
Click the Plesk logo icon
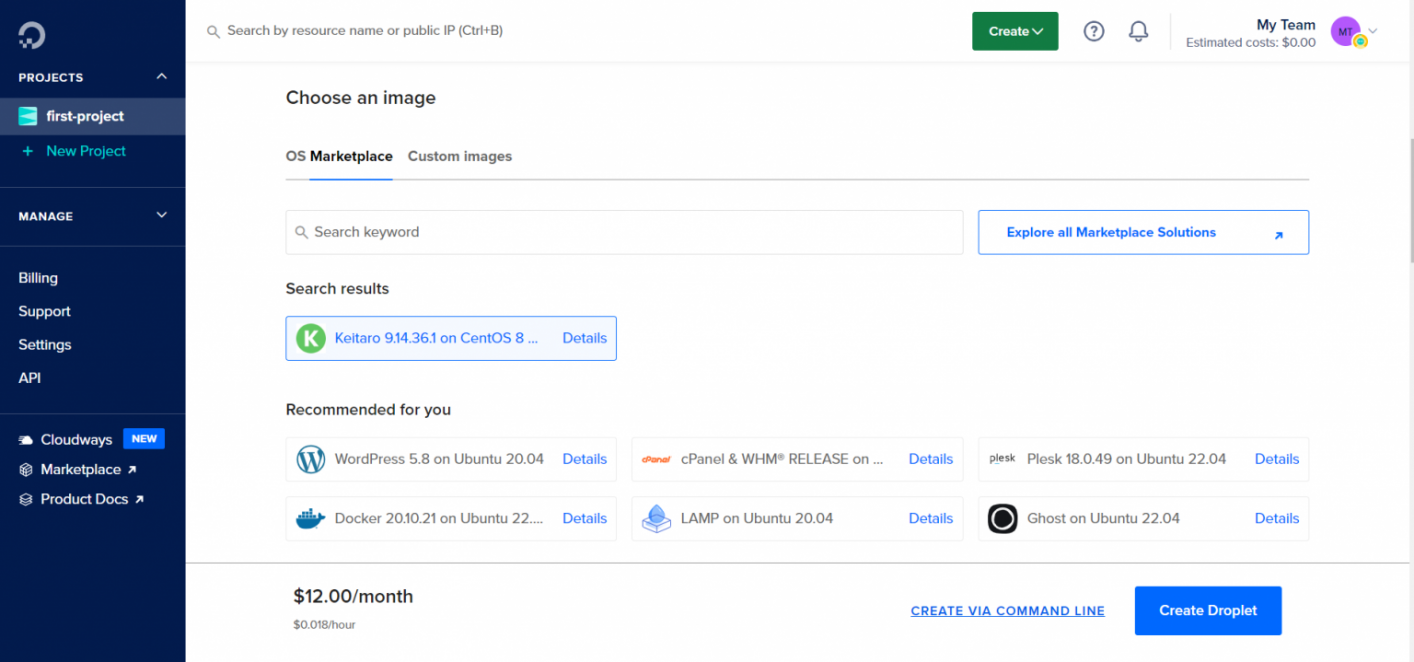[x=1002, y=459]
